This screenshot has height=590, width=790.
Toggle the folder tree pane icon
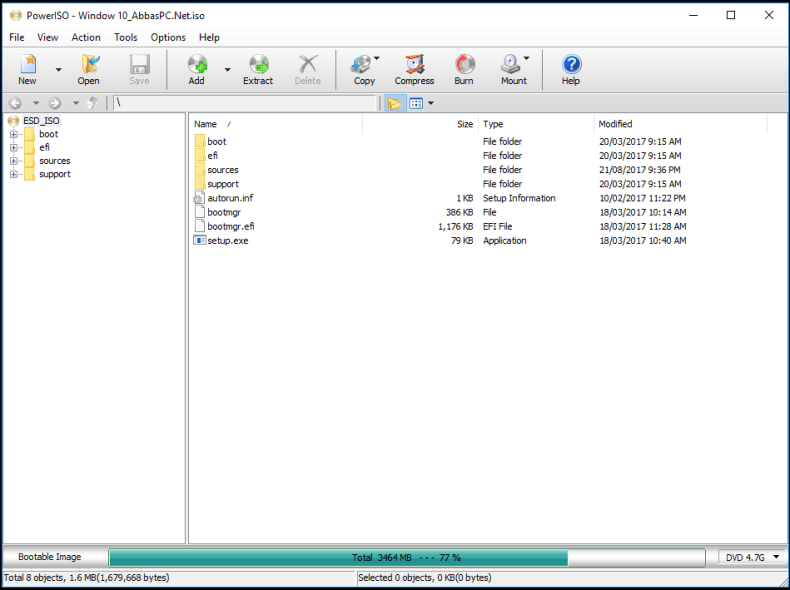(394, 103)
